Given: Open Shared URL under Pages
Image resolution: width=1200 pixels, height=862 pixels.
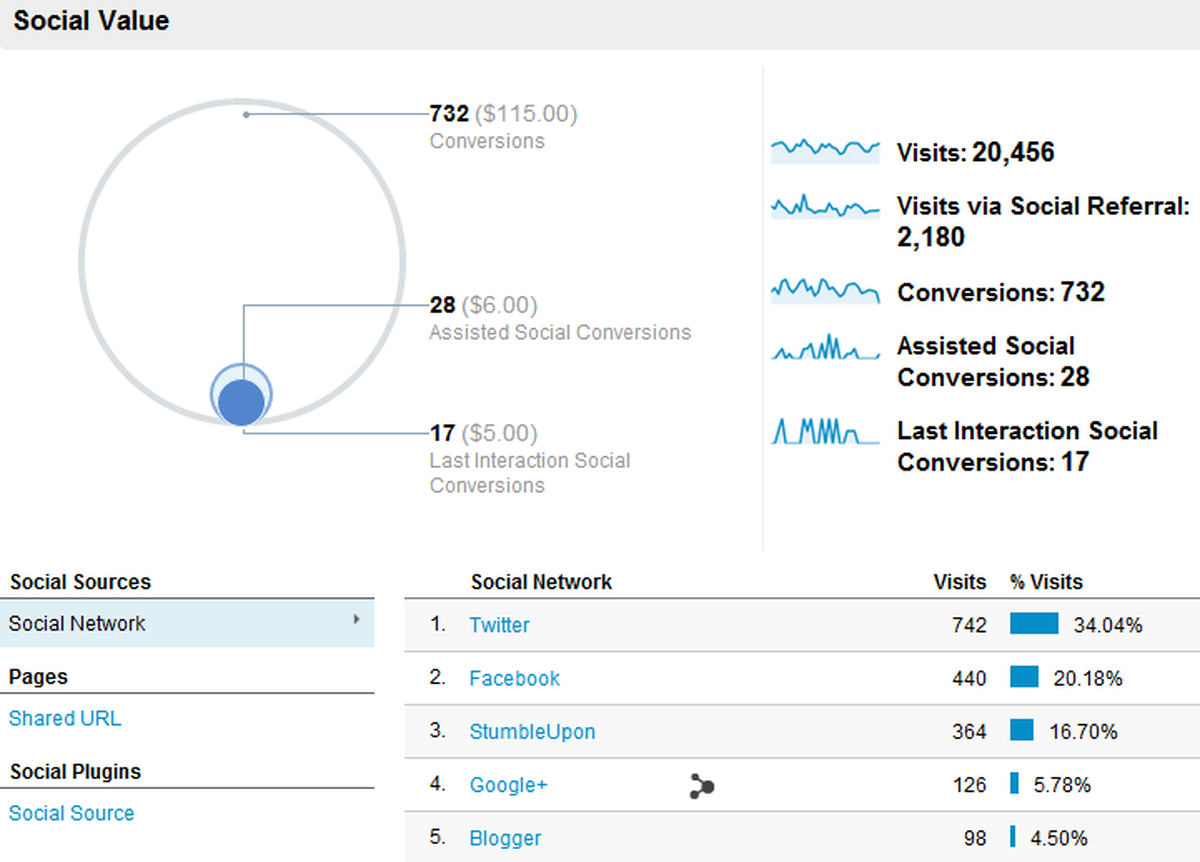Looking at the screenshot, I should pyautogui.click(x=65, y=718).
